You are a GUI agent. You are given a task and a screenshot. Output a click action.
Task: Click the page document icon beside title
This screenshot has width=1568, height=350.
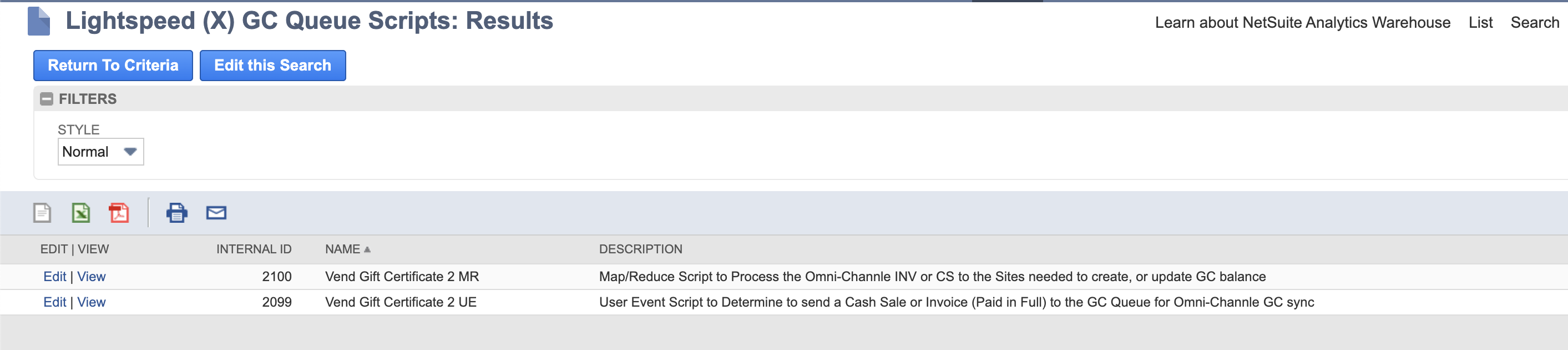pos(39,21)
